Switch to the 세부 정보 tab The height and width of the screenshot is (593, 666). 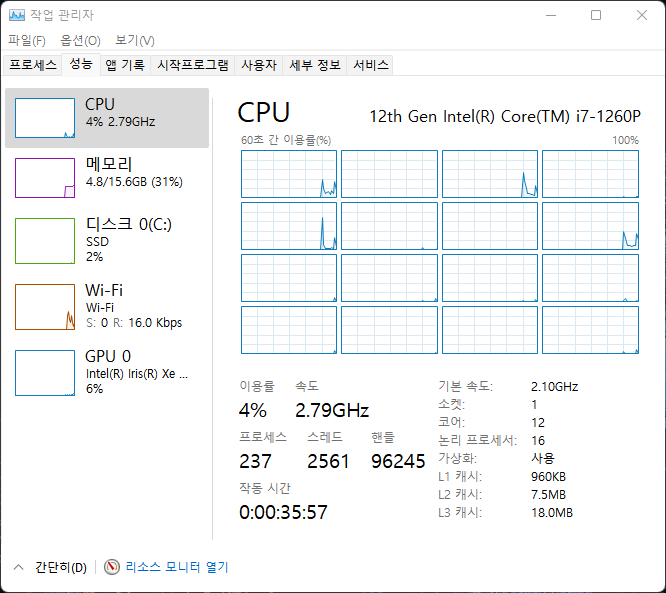pyautogui.click(x=315, y=65)
